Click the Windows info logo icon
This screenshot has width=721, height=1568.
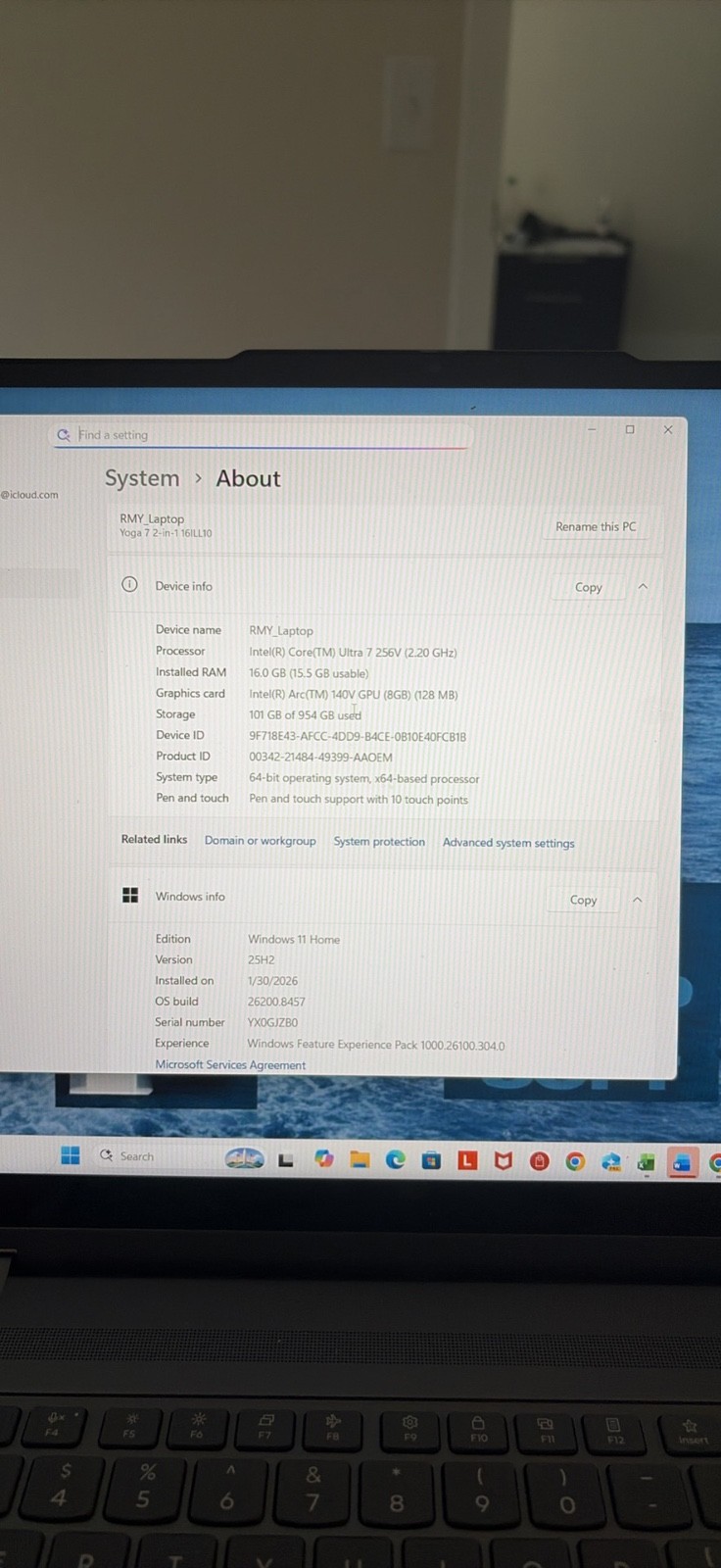point(129,895)
